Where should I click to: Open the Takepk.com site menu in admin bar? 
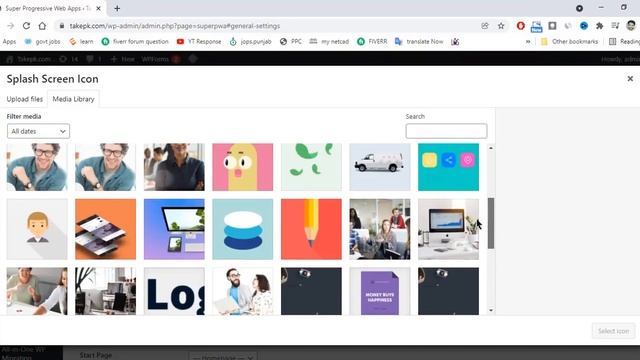tap(29, 59)
